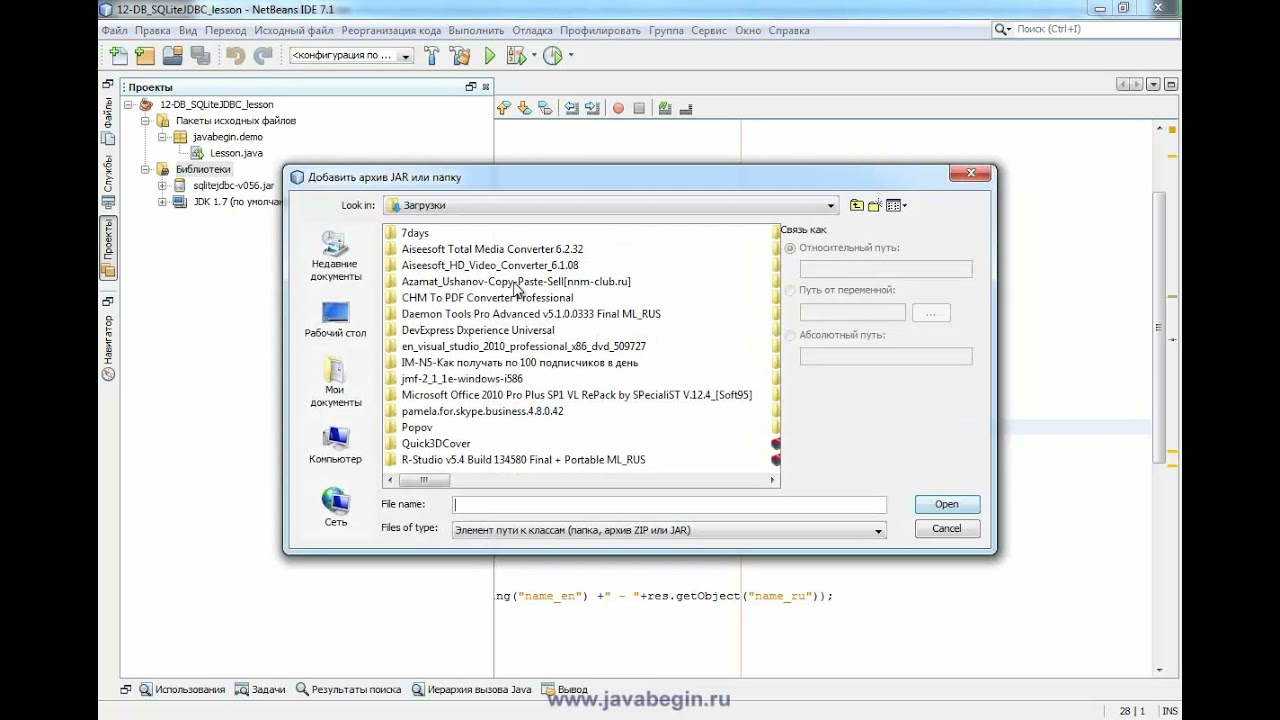This screenshot has width=1280, height=720.
Task: Expand the sqlitejdbc-v056.jar node
Action: pyautogui.click(x=162, y=186)
